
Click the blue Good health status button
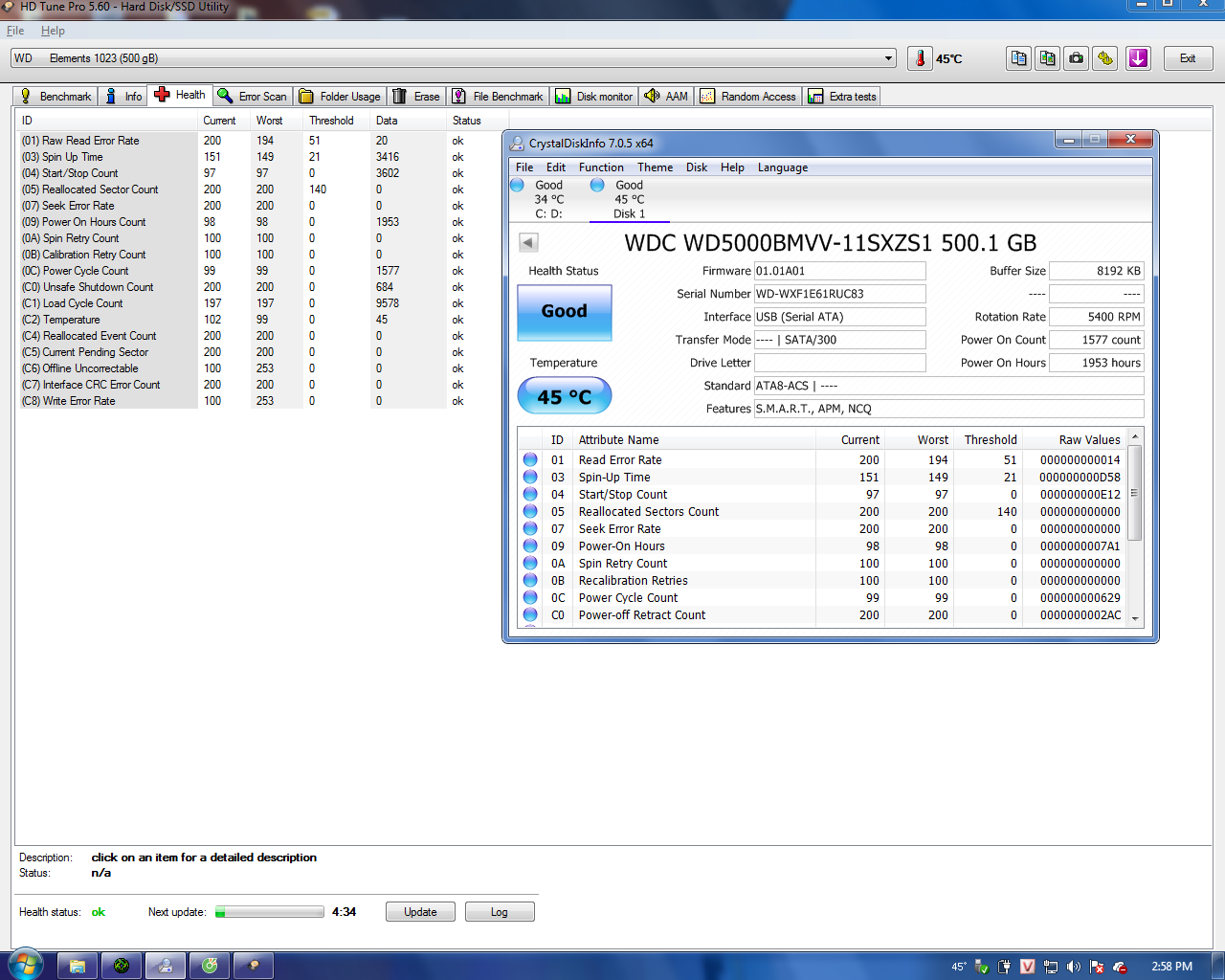pos(564,312)
